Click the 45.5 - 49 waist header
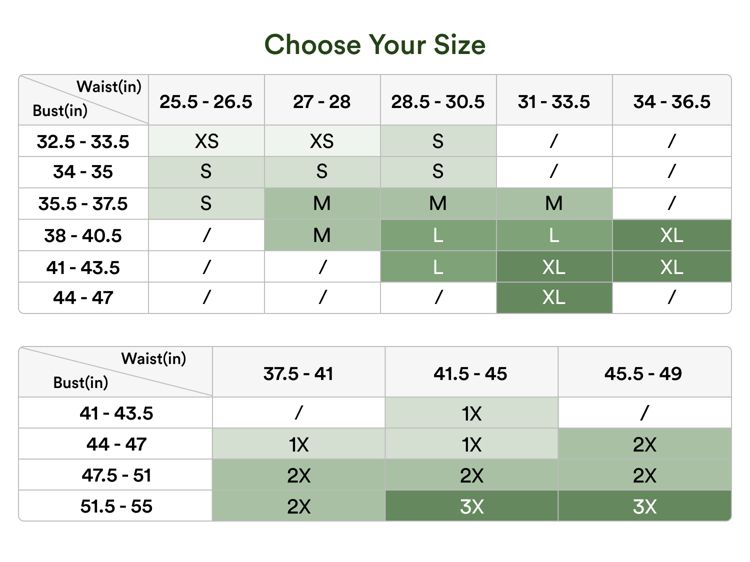Viewport: 750px width, 562px height. point(644,373)
